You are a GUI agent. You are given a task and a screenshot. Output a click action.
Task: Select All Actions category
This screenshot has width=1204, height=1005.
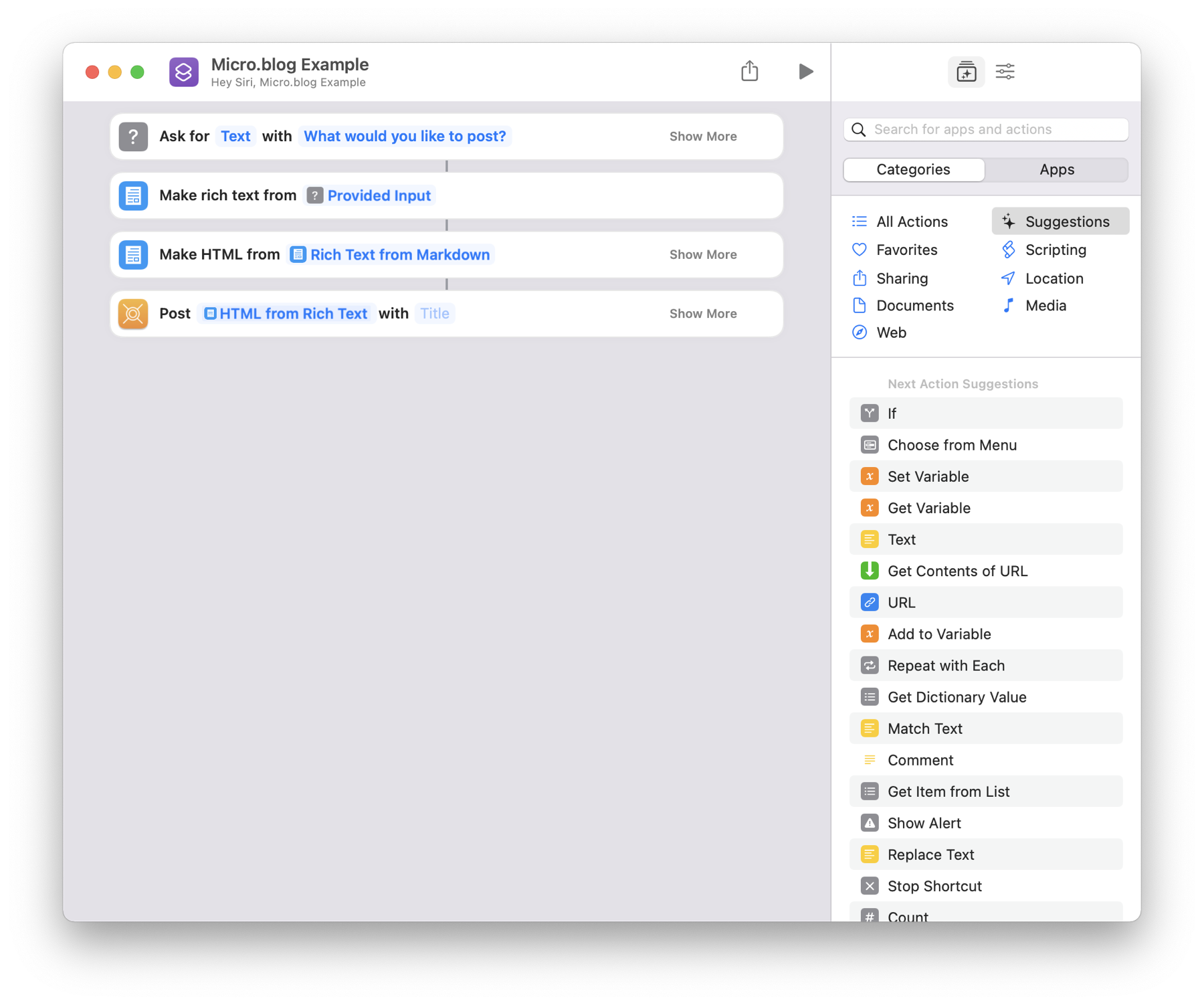point(900,221)
